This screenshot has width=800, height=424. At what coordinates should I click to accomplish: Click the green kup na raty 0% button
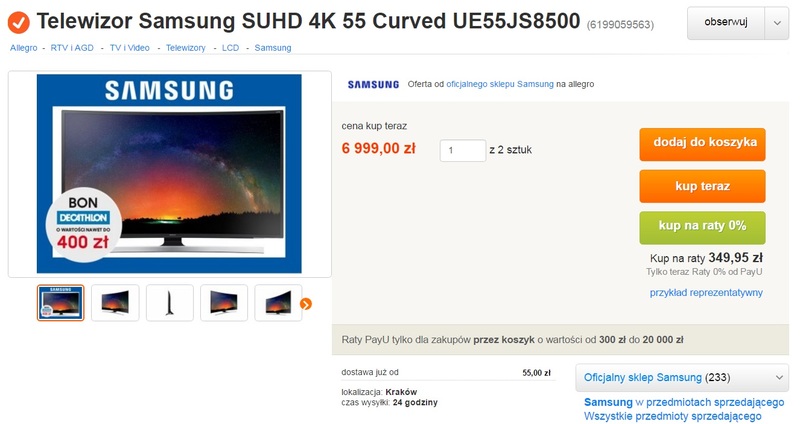(x=703, y=228)
